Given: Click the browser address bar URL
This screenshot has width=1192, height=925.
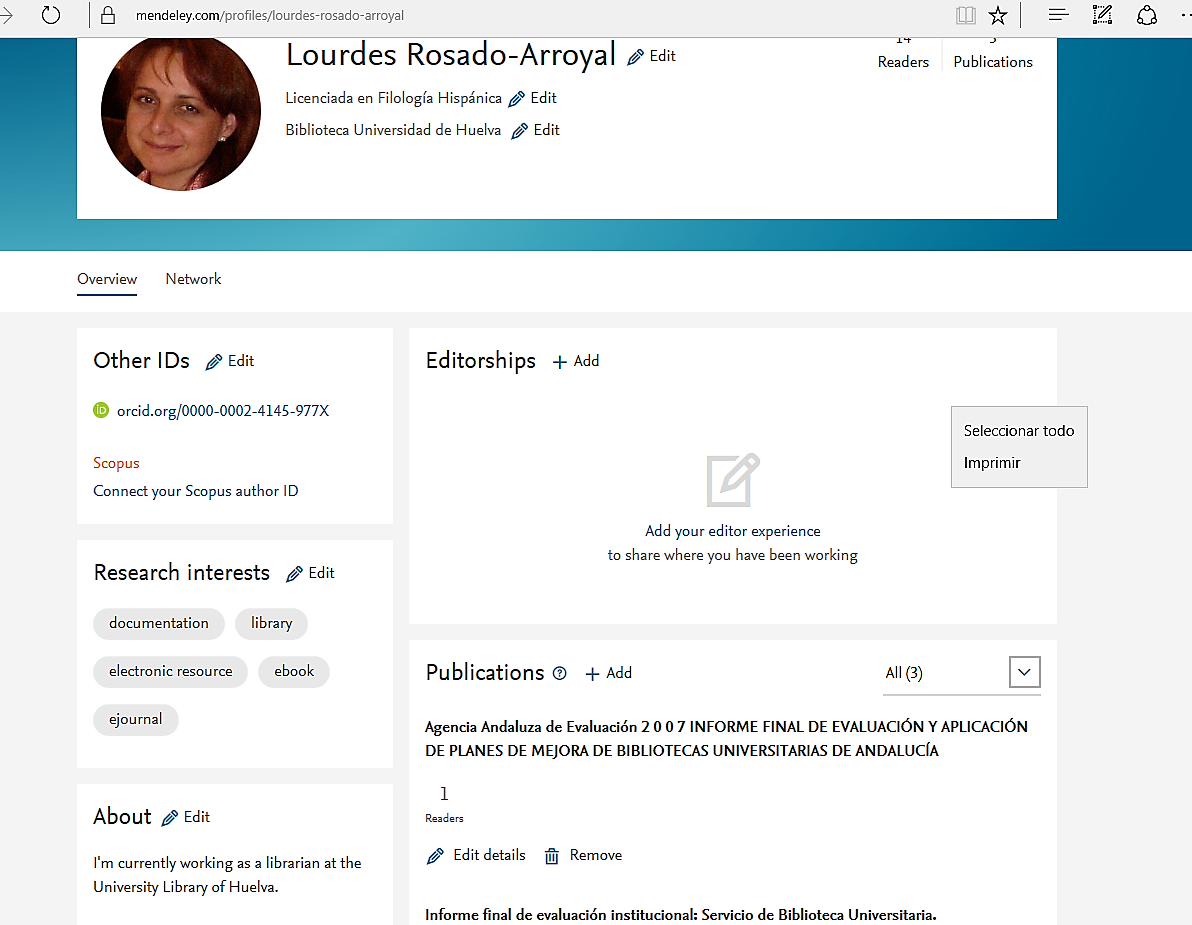Looking at the screenshot, I should 270,15.
